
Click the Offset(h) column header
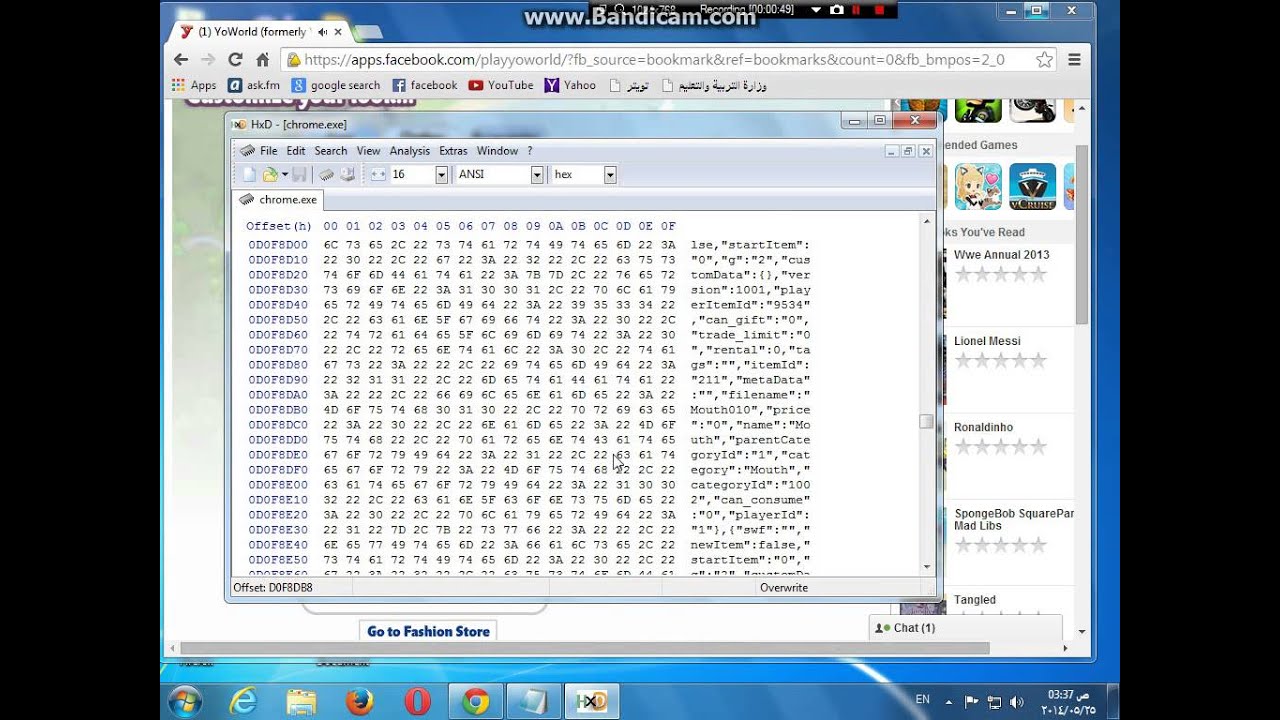(279, 226)
